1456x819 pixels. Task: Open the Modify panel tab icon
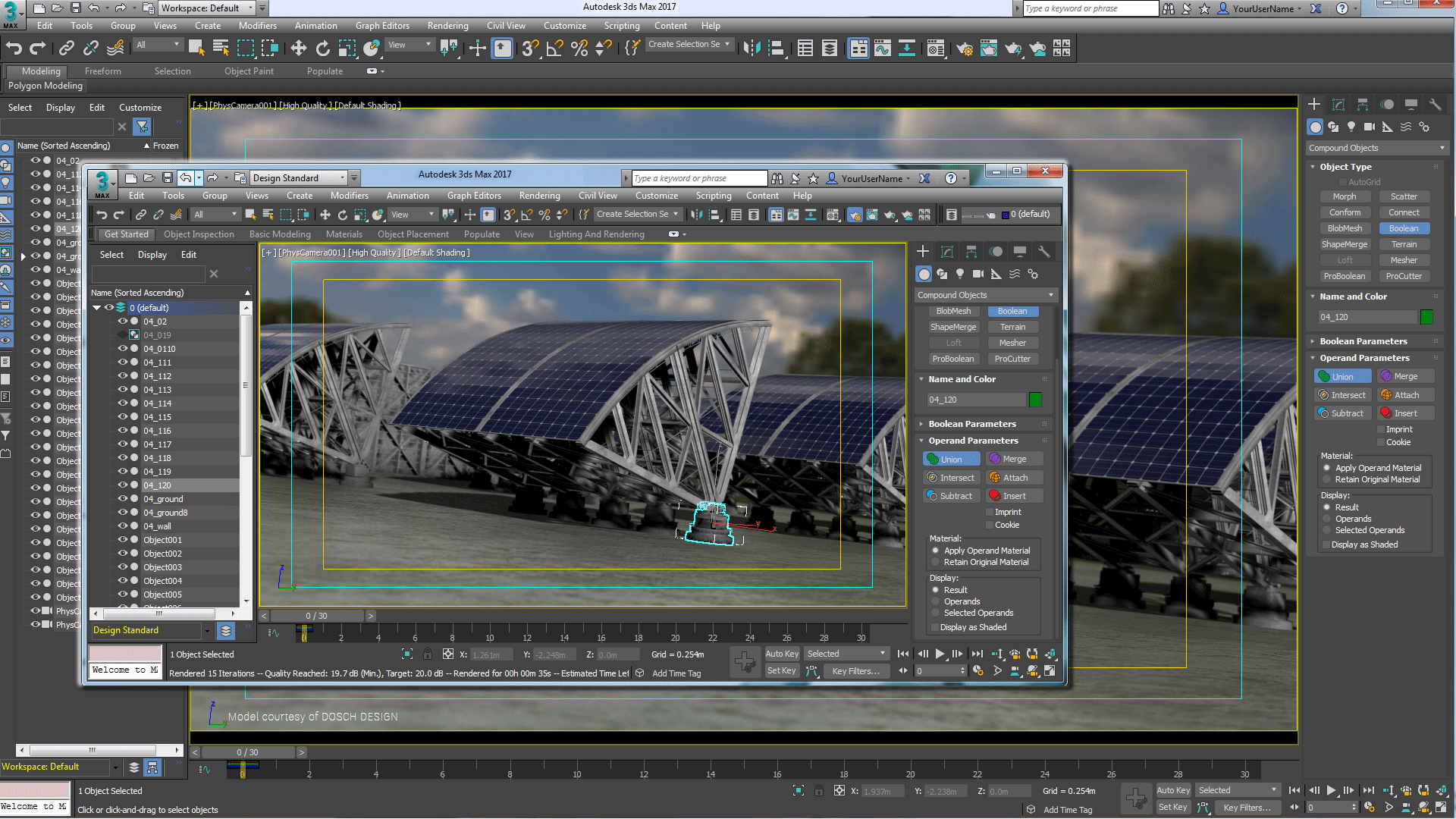click(x=1338, y=105)
